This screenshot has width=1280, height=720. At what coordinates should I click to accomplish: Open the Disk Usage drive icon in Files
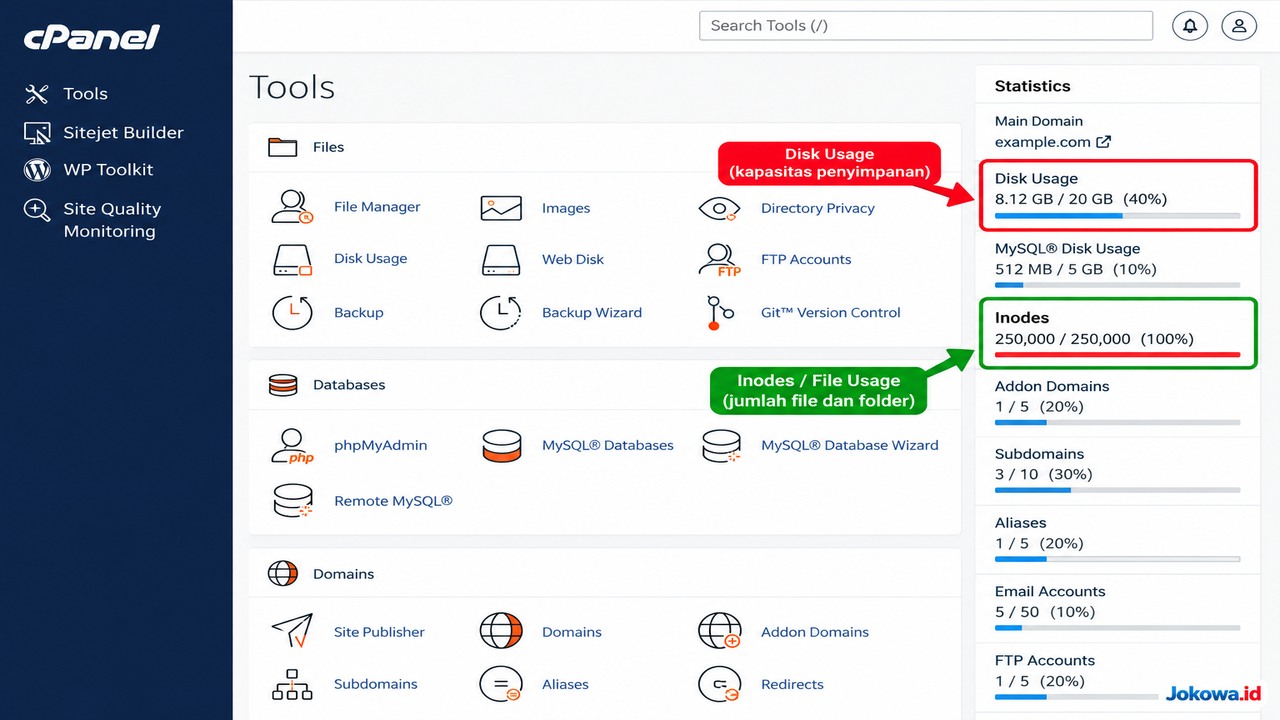coord(292,259)
